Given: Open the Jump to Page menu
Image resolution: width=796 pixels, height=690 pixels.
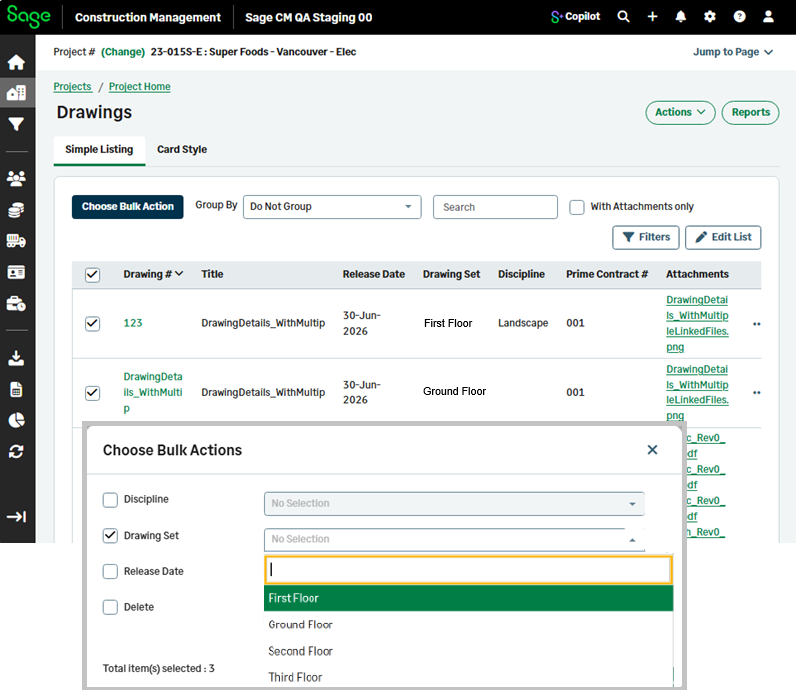Looking at the screenshot, I should click(x=733, y=52).
